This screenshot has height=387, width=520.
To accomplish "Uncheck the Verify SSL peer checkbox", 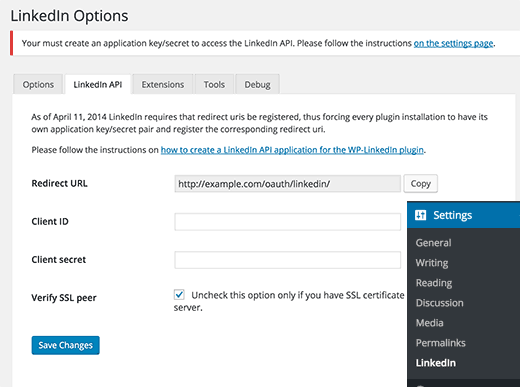I will pyautogui.click(x=179, y=295).
